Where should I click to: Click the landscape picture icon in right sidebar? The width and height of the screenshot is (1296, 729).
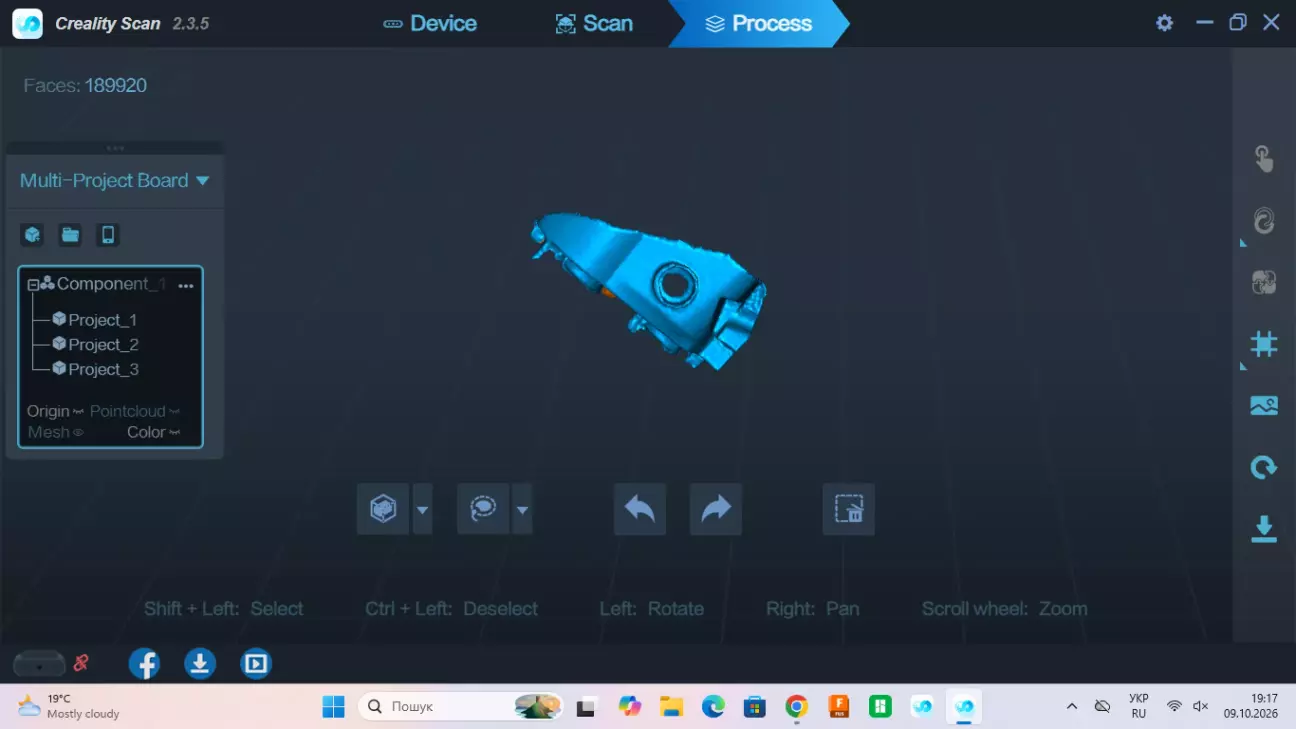1264,406
